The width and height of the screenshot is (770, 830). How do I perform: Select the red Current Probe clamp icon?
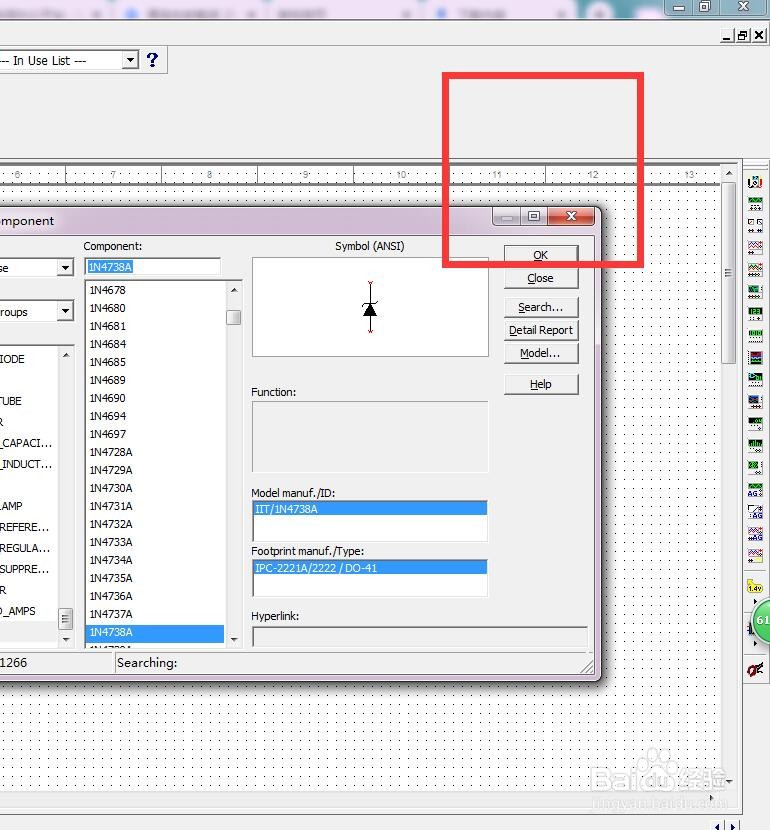755,670
